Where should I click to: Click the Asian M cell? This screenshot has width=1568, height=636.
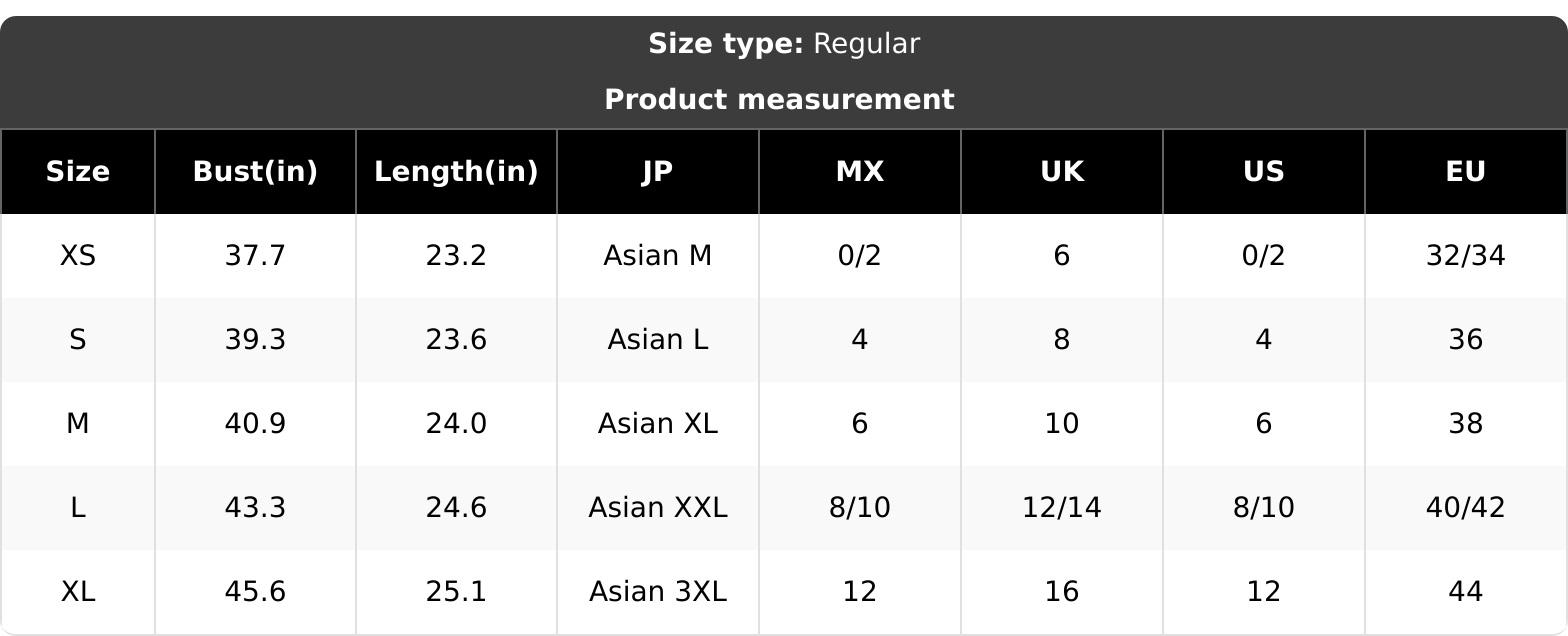click(658, 256)
